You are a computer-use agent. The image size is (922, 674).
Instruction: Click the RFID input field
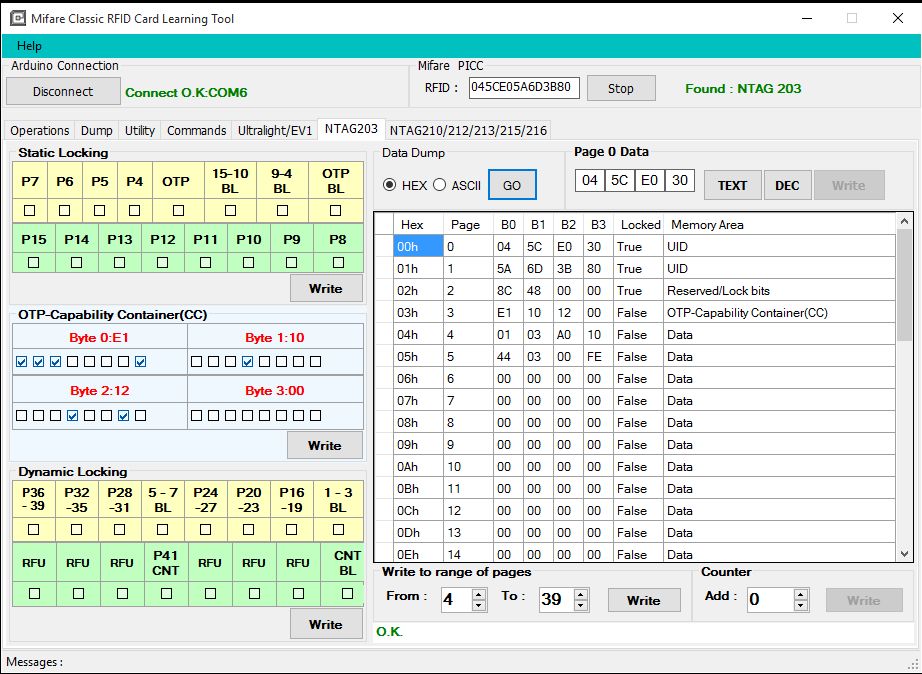(524, 88)
